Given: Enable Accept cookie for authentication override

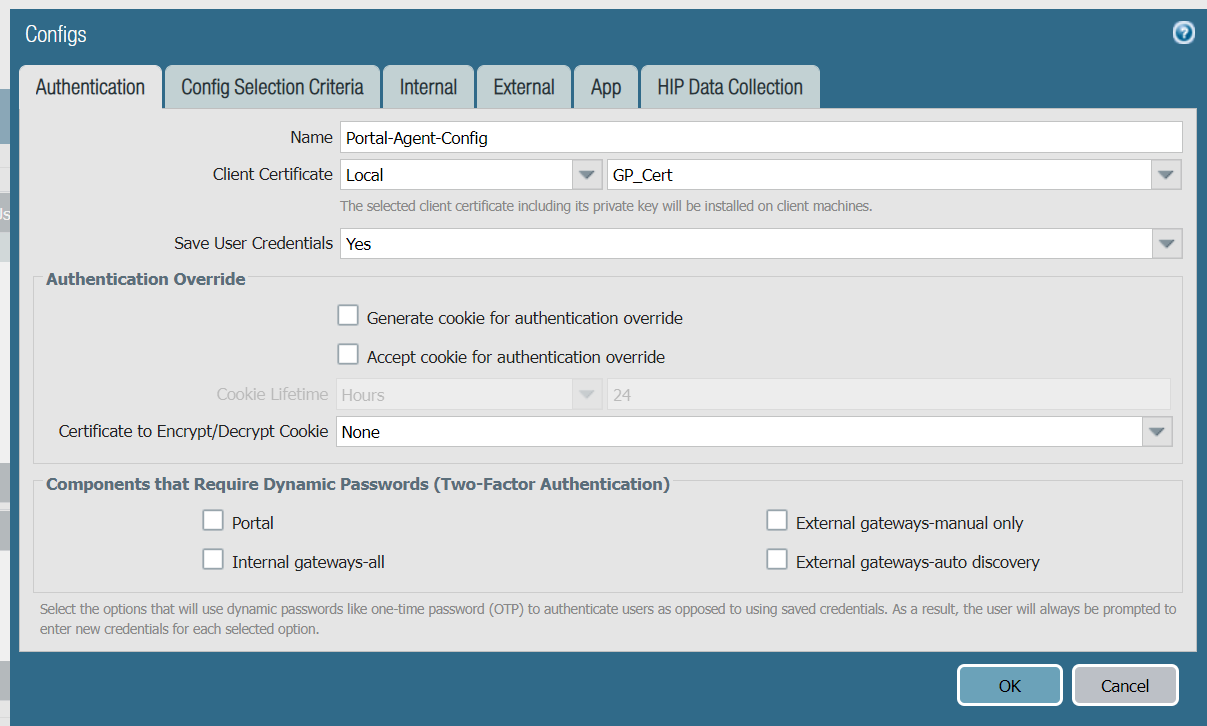Looking at the screenshot, I should click(x=348, y=355).
